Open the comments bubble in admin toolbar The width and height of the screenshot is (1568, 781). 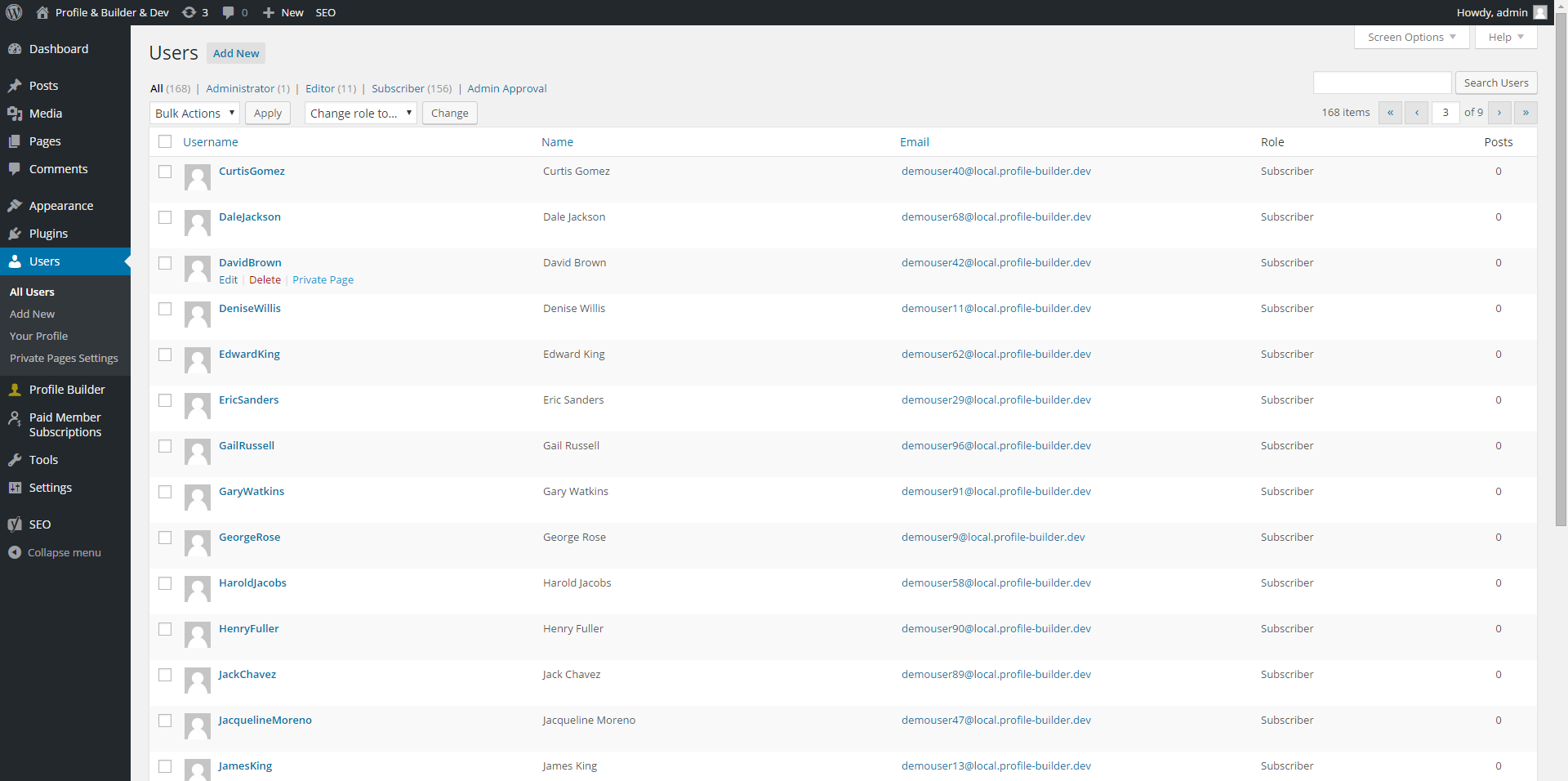click(229, 12)
